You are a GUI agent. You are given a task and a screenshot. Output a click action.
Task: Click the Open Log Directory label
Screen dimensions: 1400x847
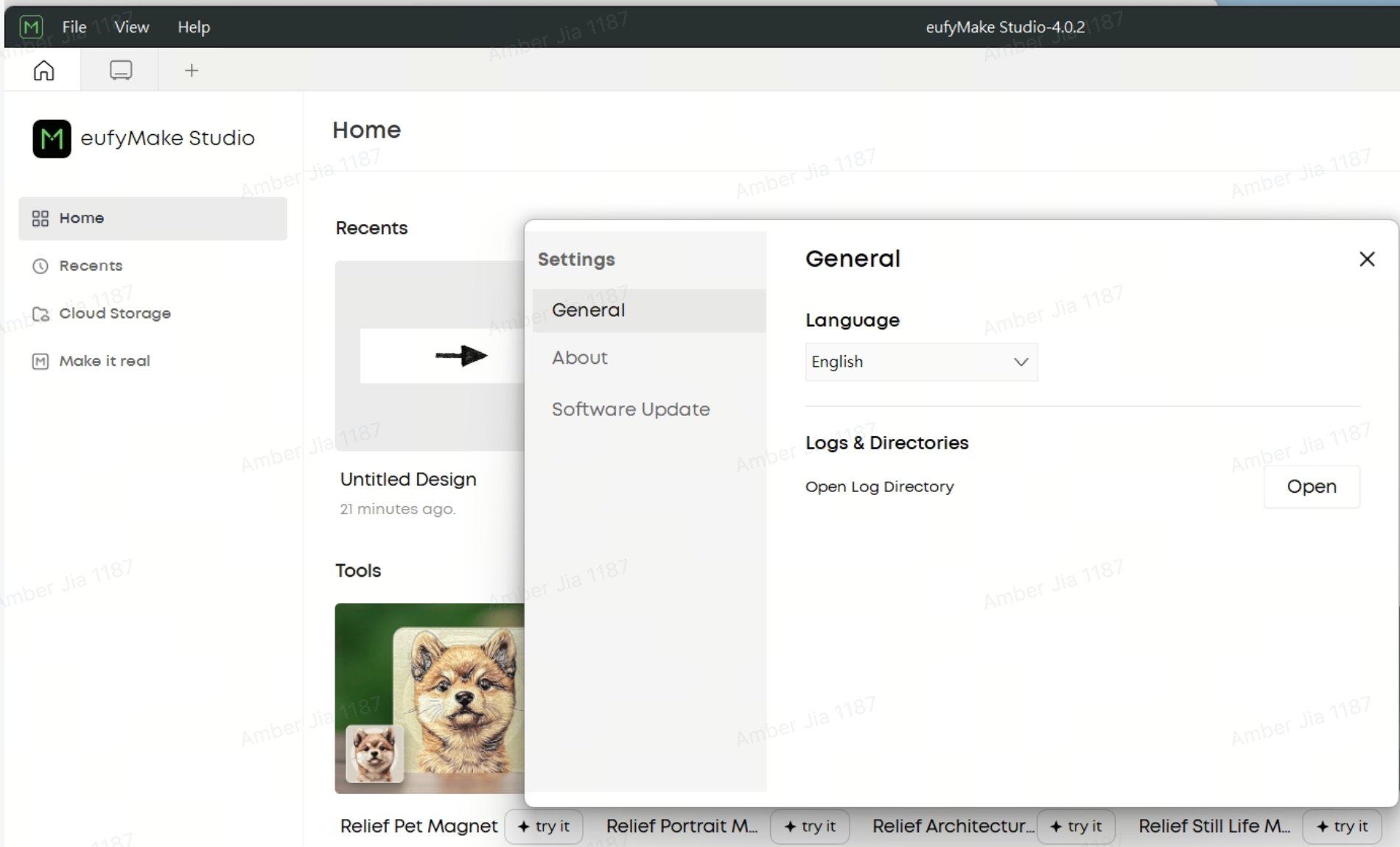[880, 487]
